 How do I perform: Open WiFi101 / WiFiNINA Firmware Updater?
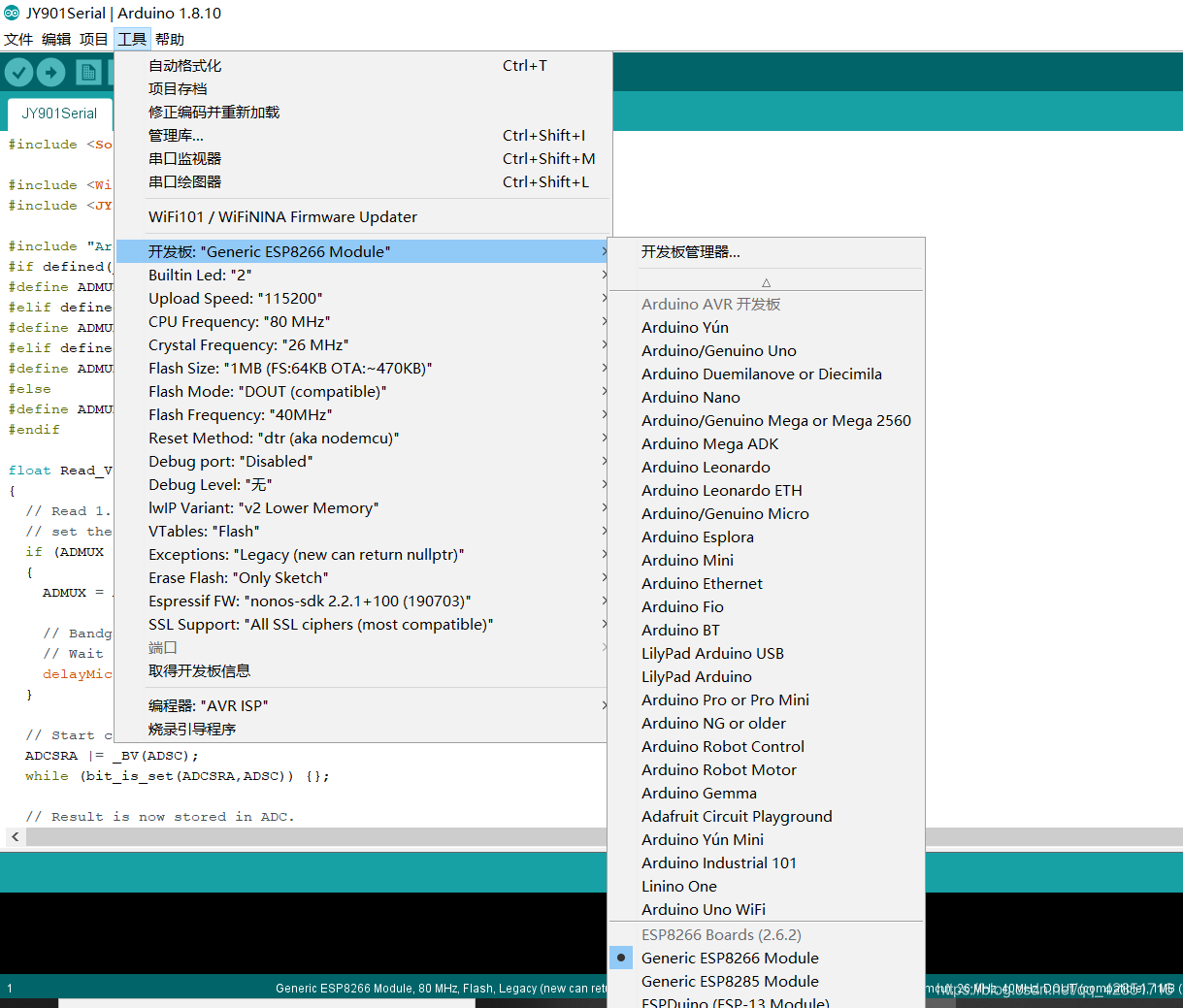coord(363,216)
